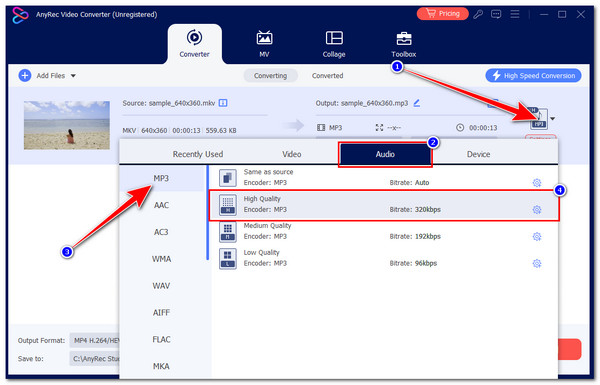
Task: Choose MP3 in the format list
Action: [x=161, y=178]
